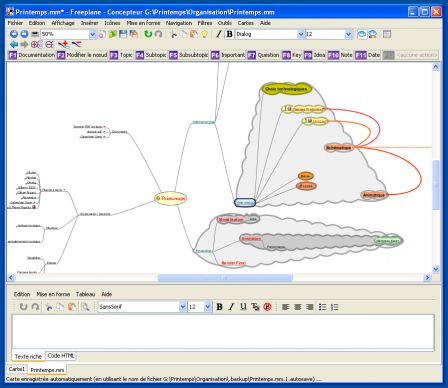This screenshot has width=448, height=388.
Task: Apply the F11 Date style
Action: (x=368, y=55)
